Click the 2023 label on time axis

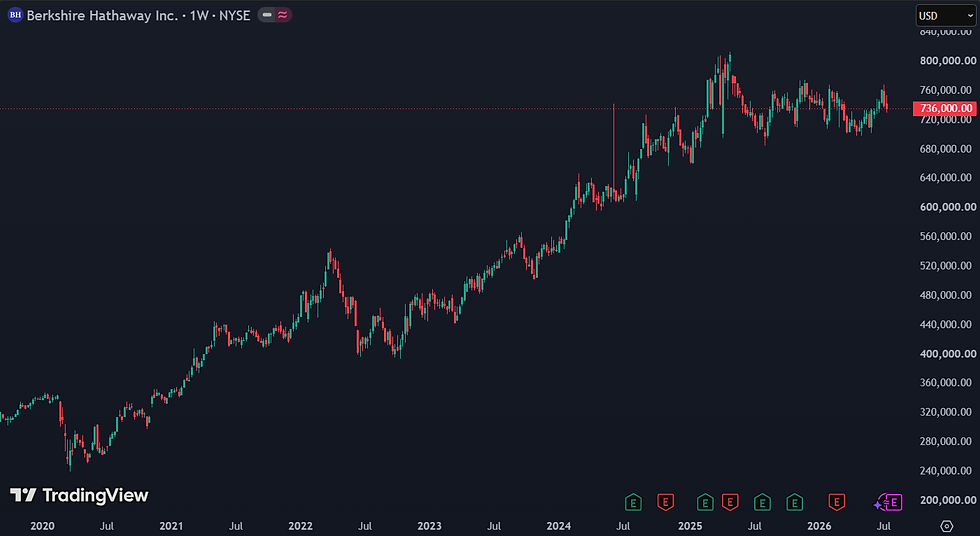tap(429, 526)
